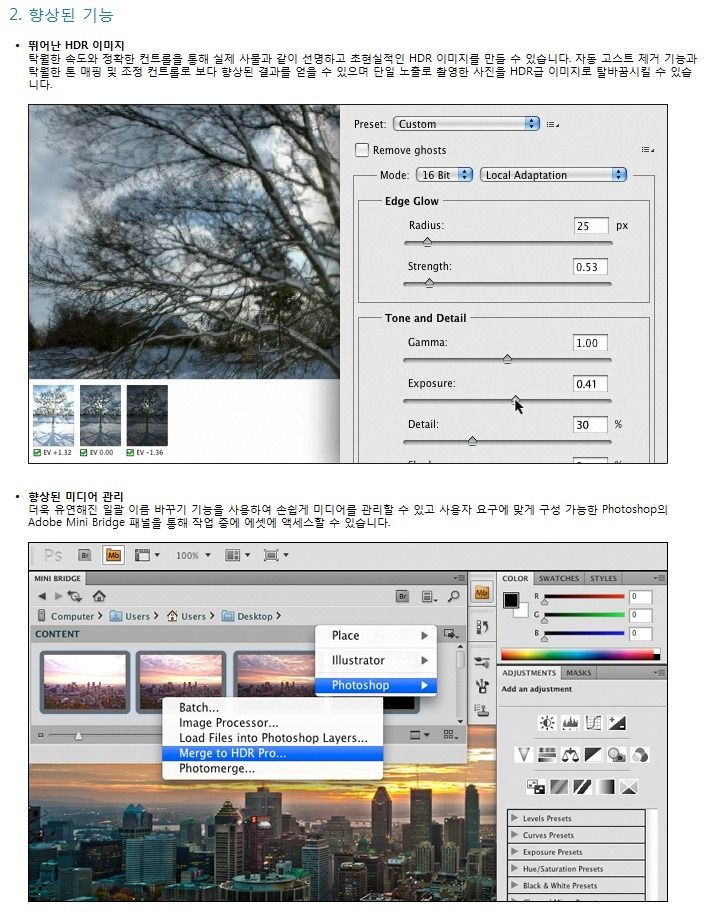Add a Selective Color adjustment
Screen dimensions: 704x923
[x=629, y=787]
